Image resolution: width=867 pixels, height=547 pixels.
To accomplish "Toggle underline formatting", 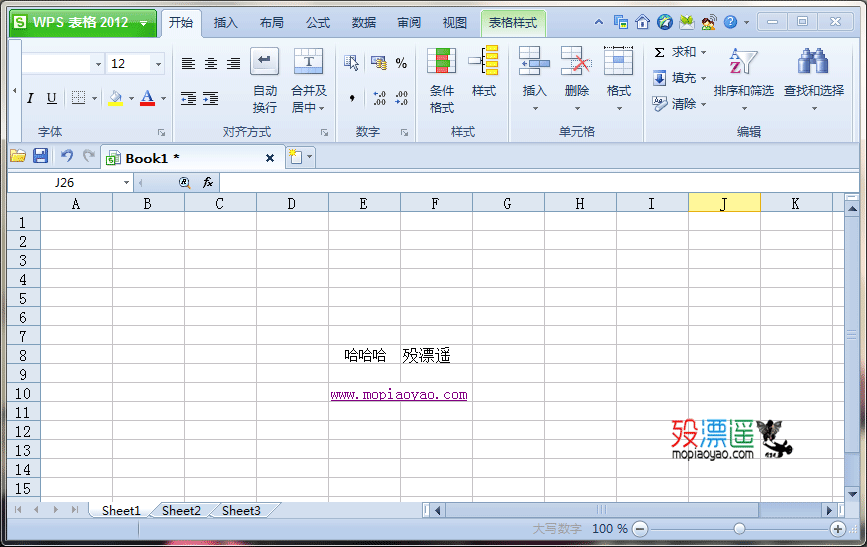I will pyautogui.click(x=51, y=98).
